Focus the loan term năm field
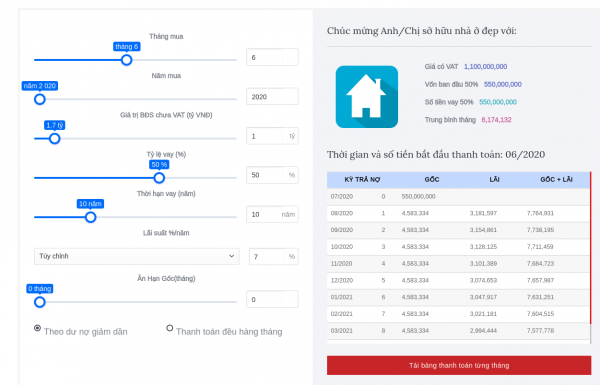The height and width of the screenshot is (385, 600). (272, 215)
